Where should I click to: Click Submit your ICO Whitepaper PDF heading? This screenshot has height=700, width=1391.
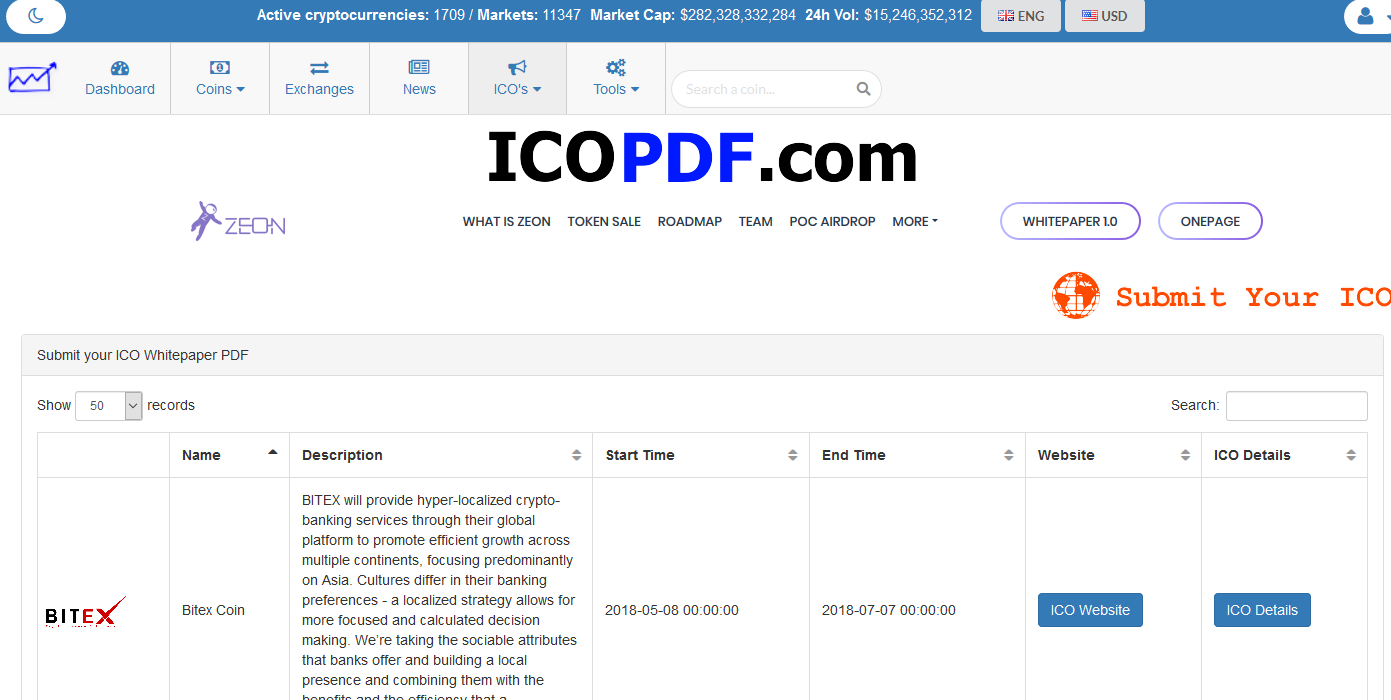pos(143,355)
